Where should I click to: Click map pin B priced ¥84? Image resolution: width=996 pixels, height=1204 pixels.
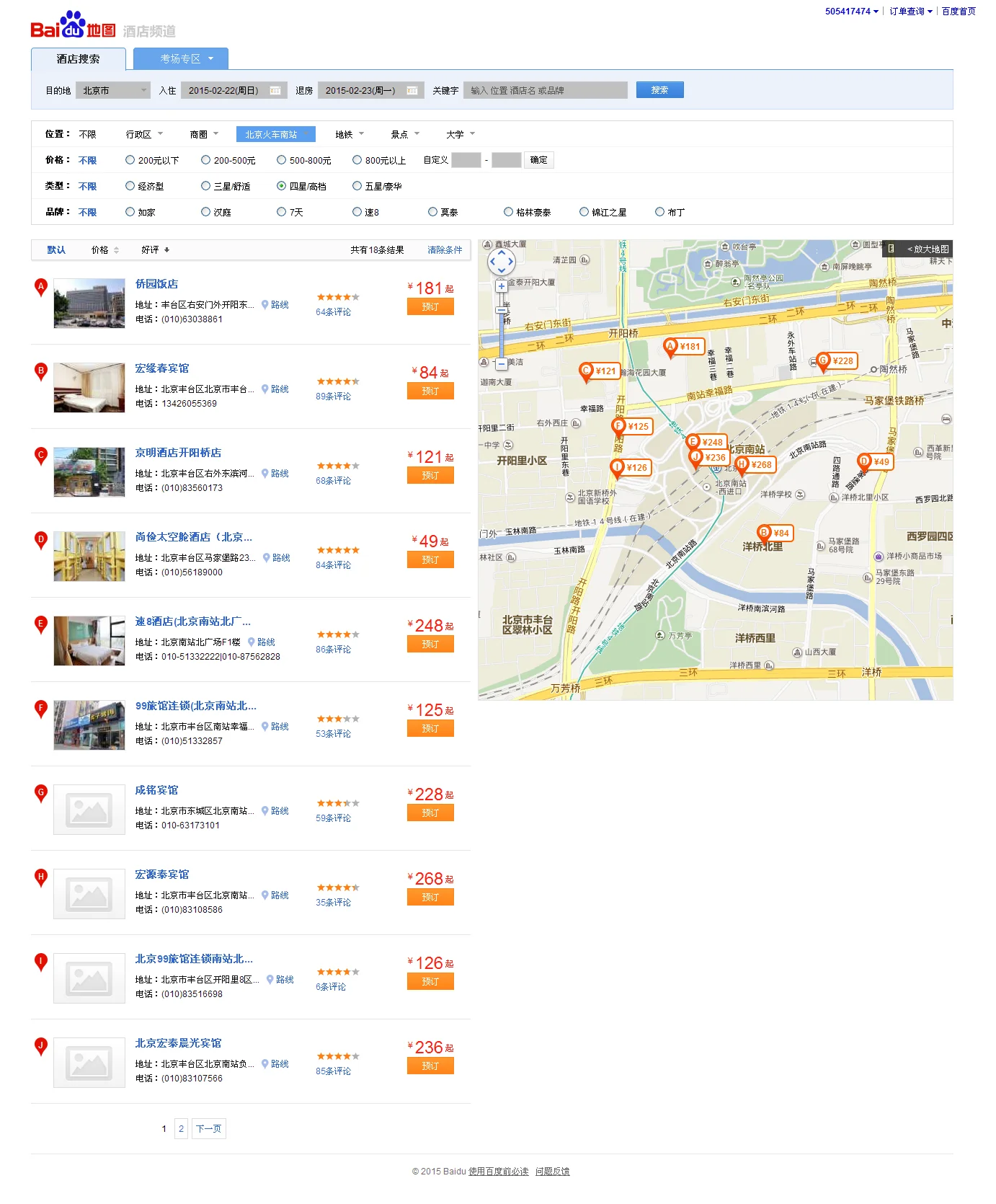pyautogui.click(x=775, y=534)
